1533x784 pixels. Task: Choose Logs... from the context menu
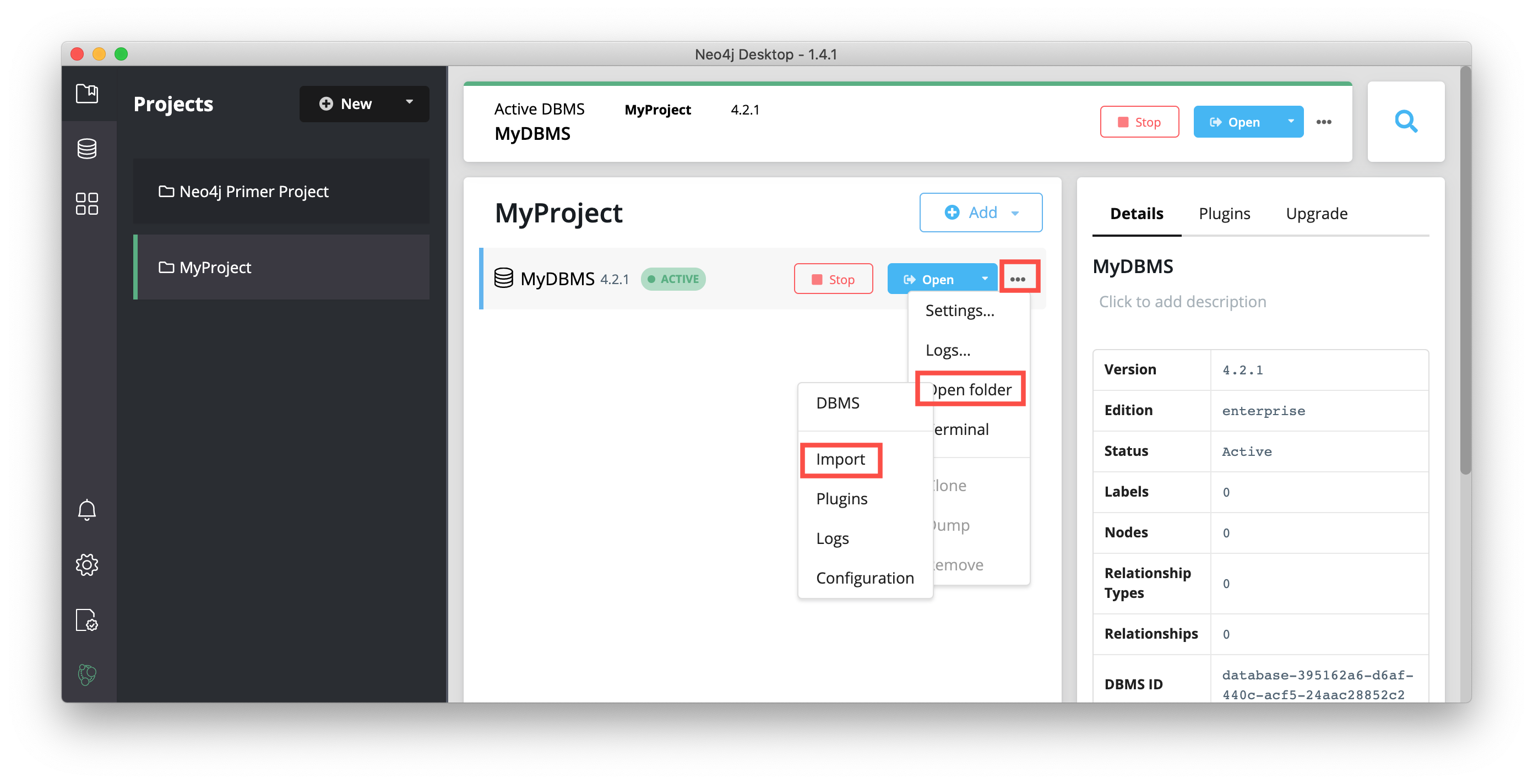pyautogui.click(x=948, y=350)
